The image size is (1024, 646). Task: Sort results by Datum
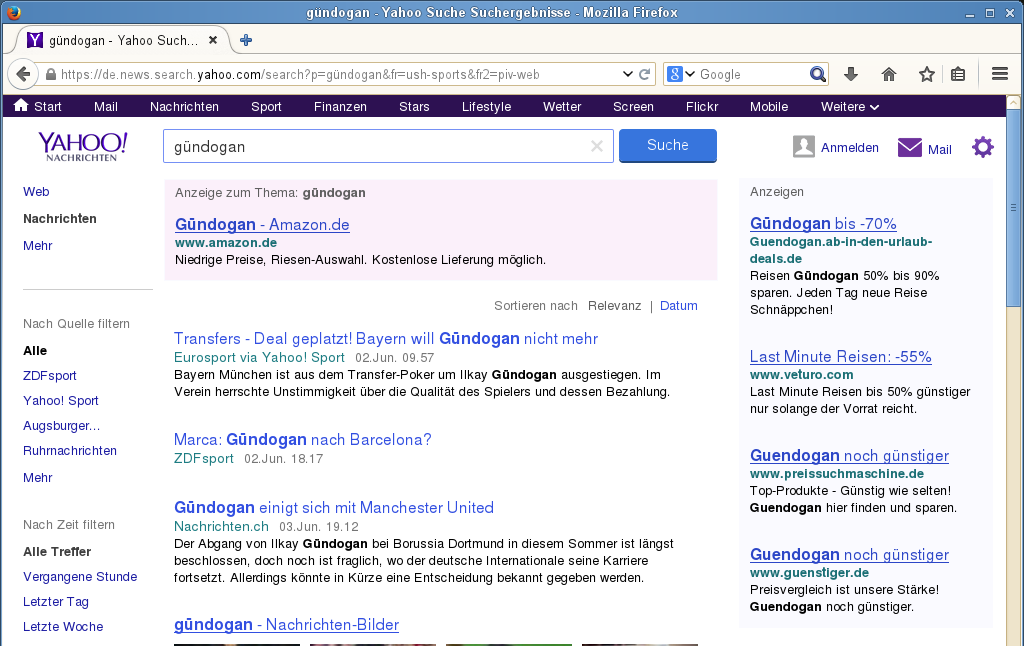pos(679,306)
